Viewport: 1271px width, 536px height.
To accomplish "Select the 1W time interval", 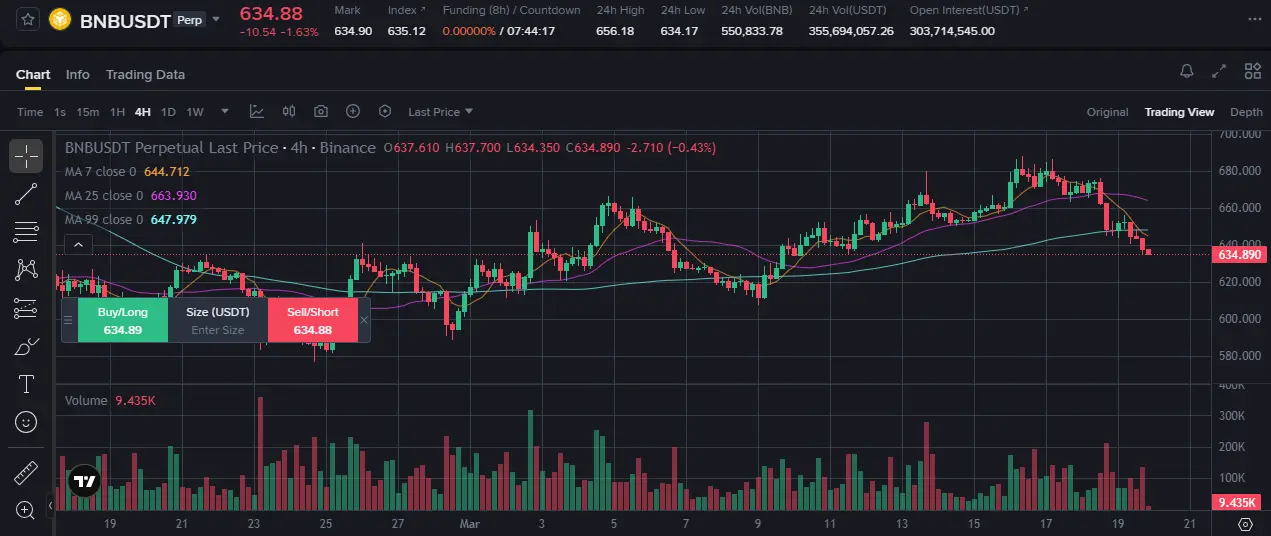I will [195, 112].
